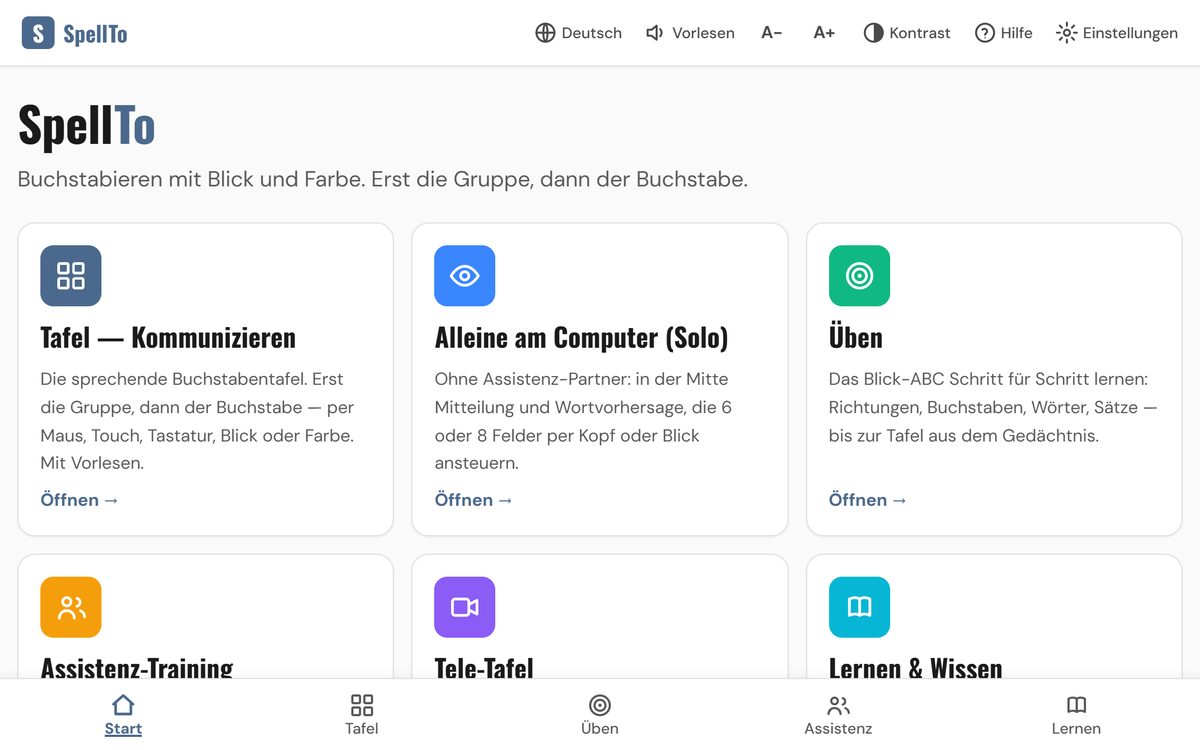This screenshot has height=750, width=1200.
Task: Select the Alleine am Computer (Solo) heading
Action: coord(582,337)
